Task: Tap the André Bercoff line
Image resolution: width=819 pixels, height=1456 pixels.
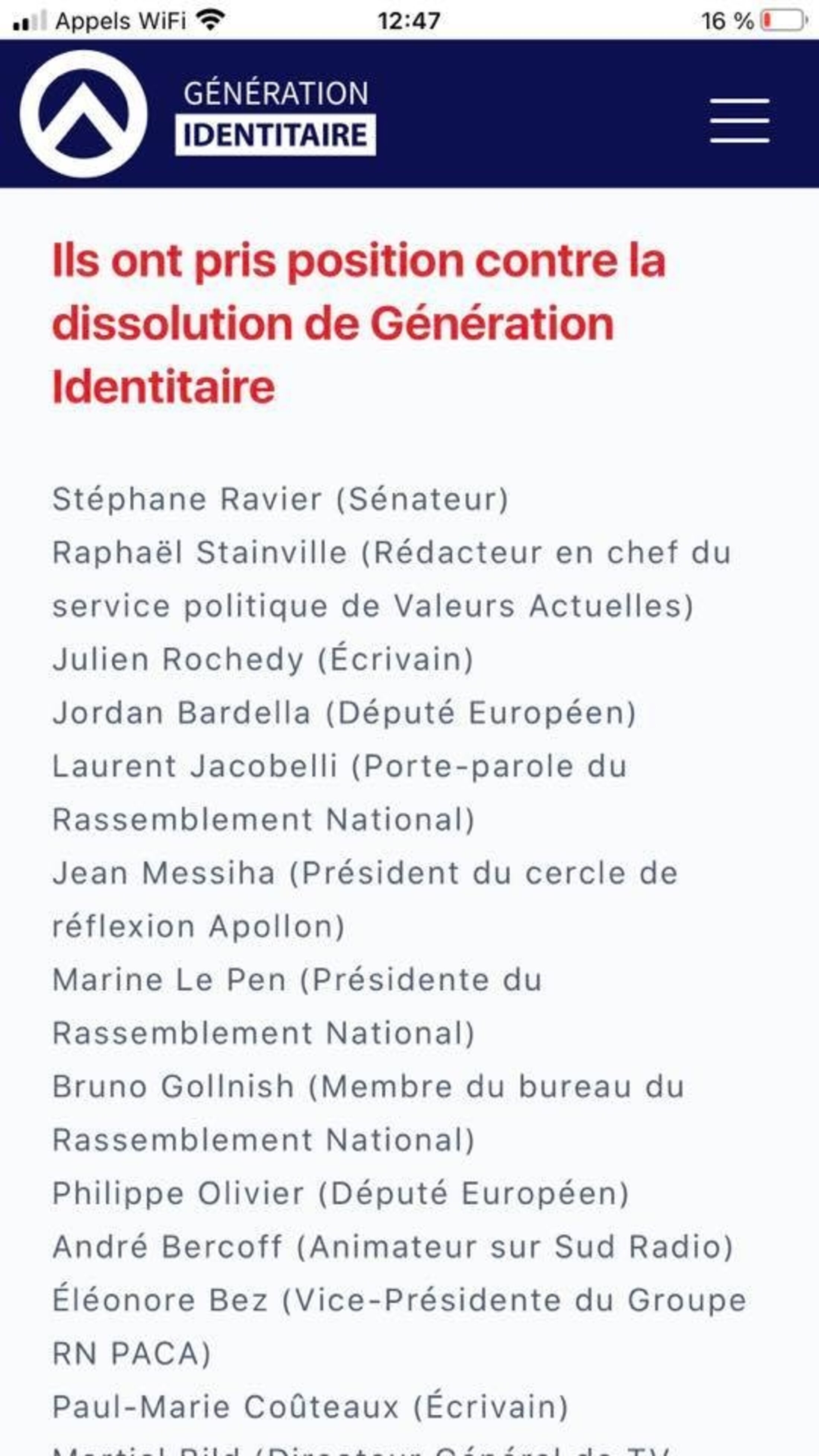Action: pyautogui.click(x=392, y=1246)
